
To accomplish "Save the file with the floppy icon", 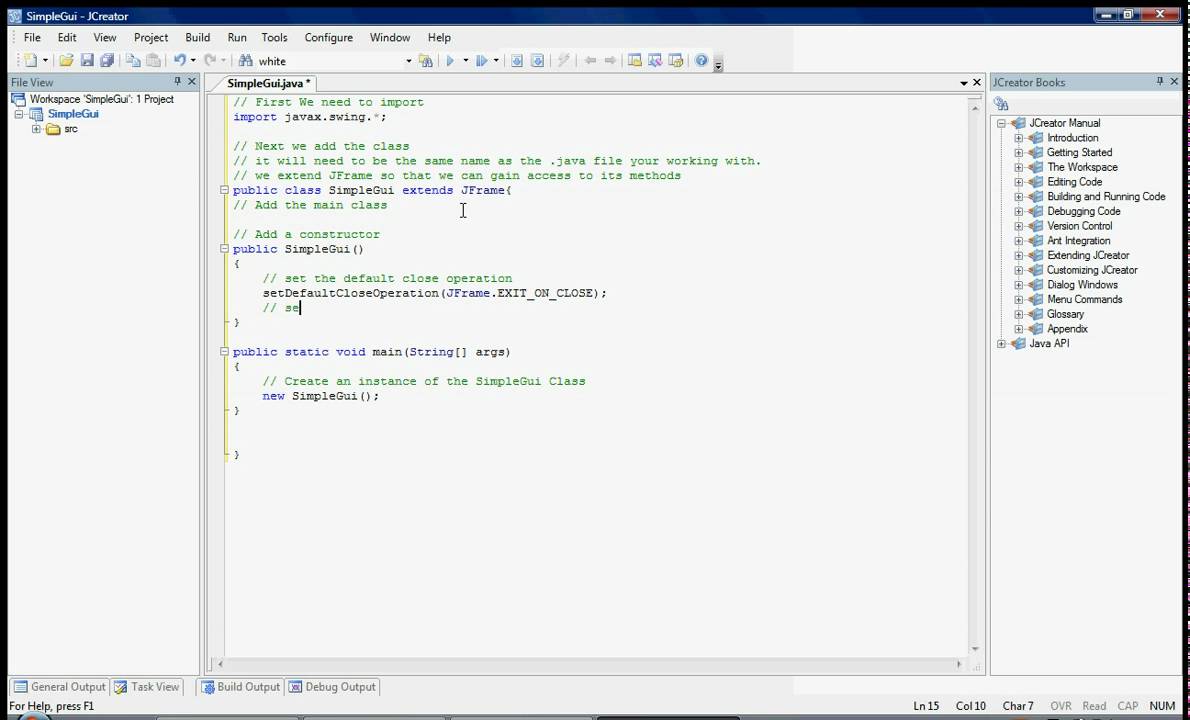I will click(x=87, y=61).
